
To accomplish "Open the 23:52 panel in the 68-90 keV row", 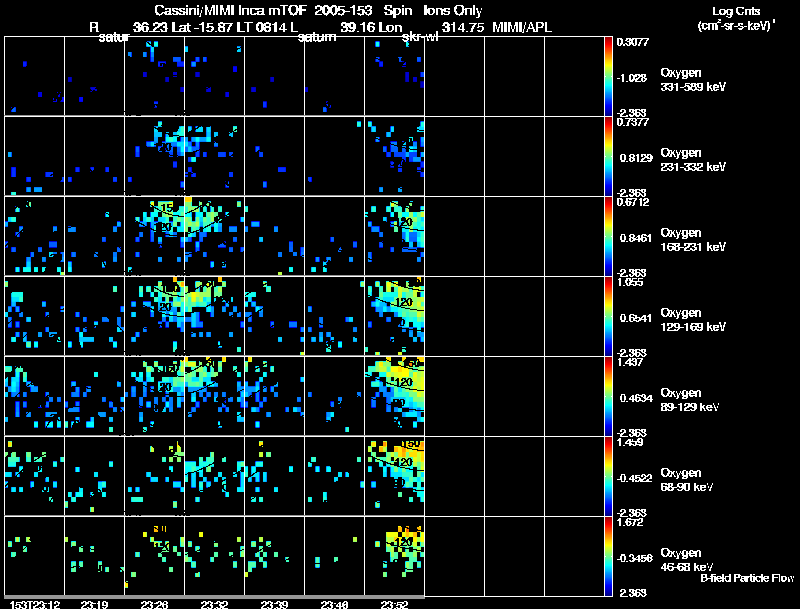I will pos(394,476).
